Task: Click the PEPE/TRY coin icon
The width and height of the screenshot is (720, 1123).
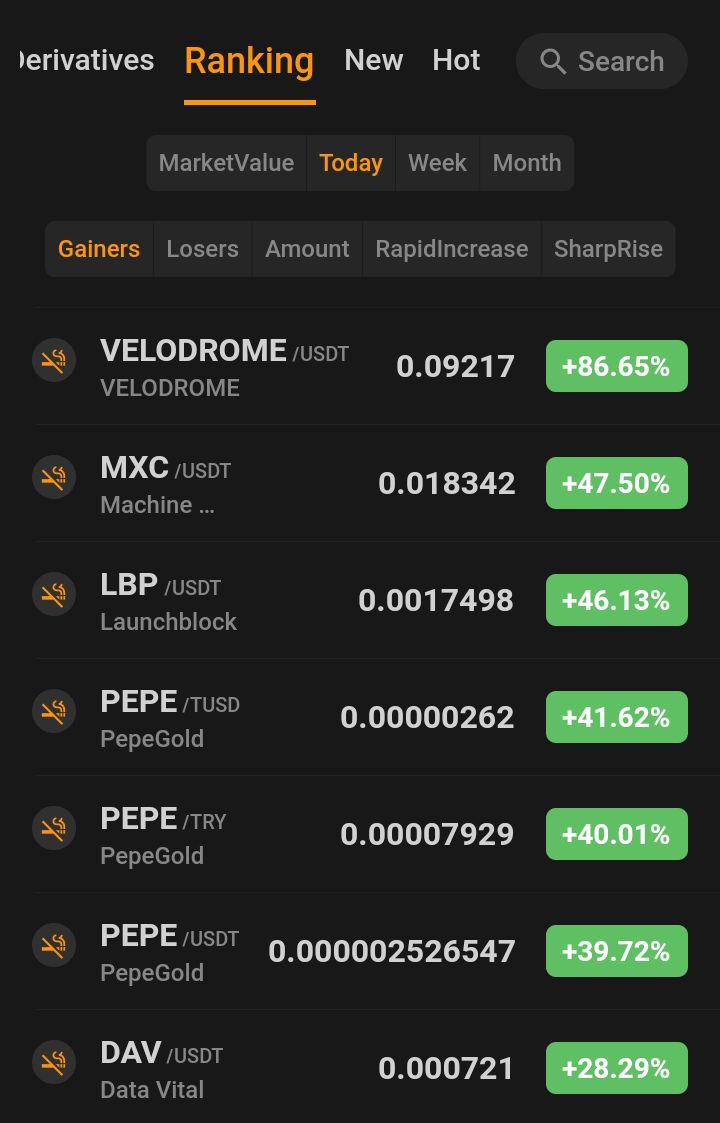Action: tap(54, 828)
